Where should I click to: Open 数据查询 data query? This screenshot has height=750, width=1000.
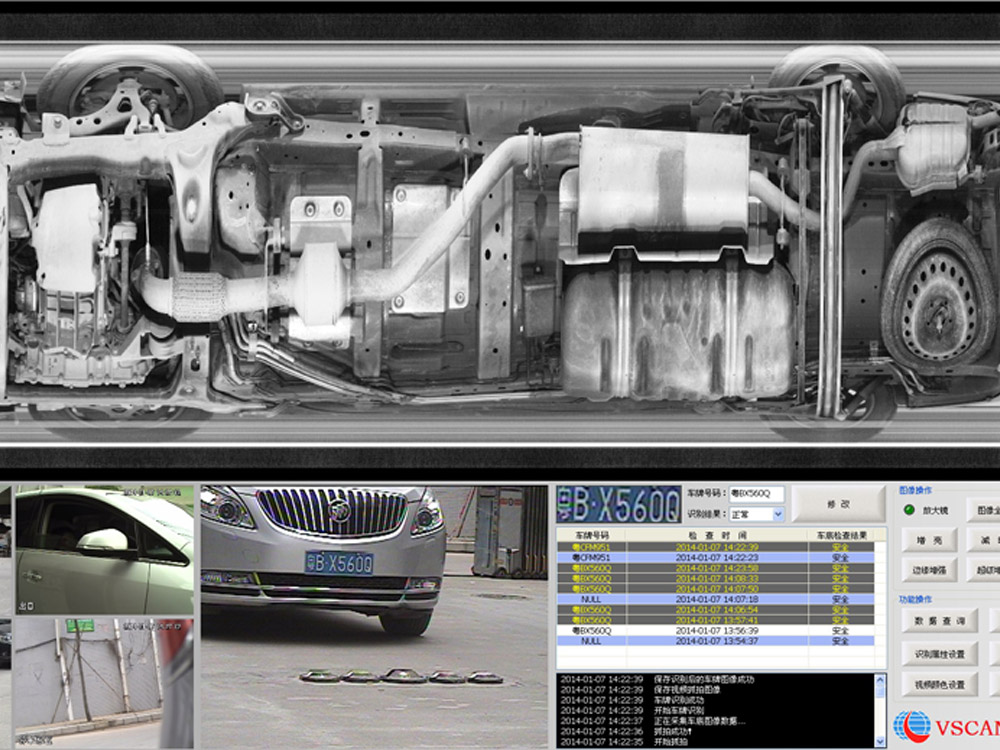939,621
